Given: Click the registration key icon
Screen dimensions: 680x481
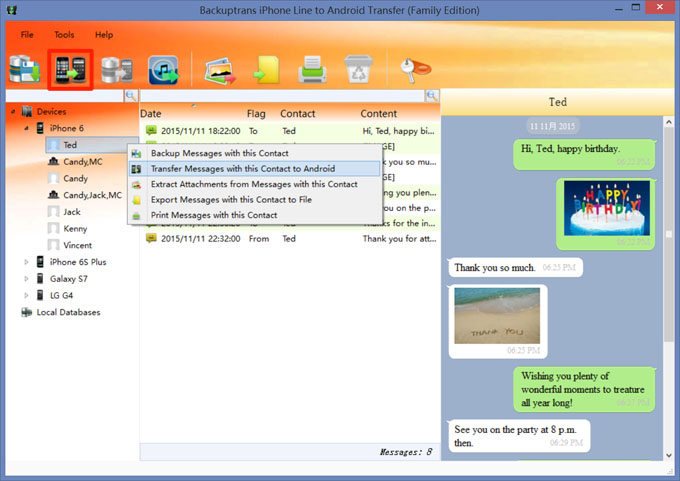Looking at the screenshot, I should pos(415,69).
